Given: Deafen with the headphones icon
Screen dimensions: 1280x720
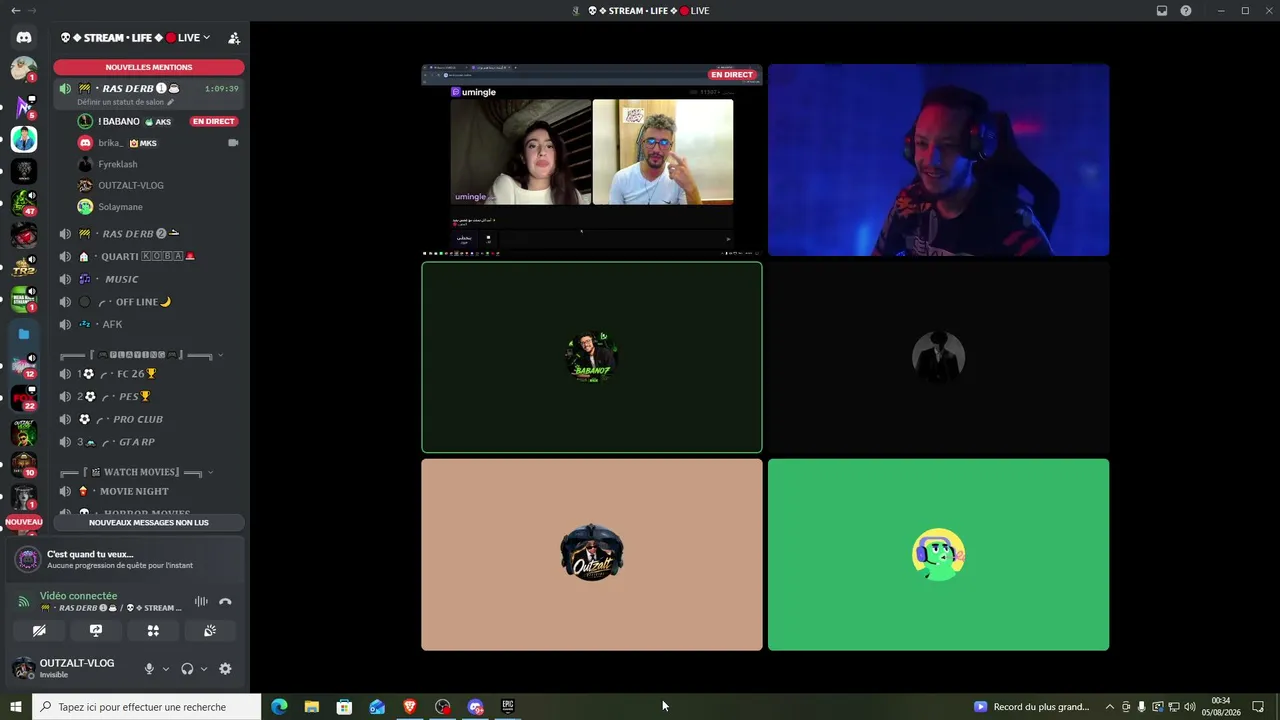Looking at the screenshot, I should [187, 669].
